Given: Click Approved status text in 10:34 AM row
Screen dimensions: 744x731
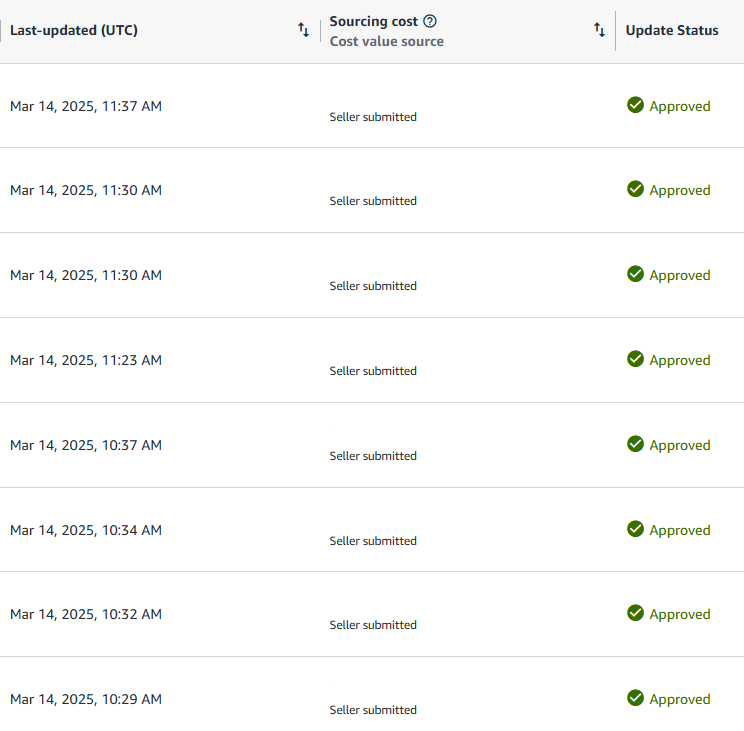Looking at the screenshot, I should [680, 530].
